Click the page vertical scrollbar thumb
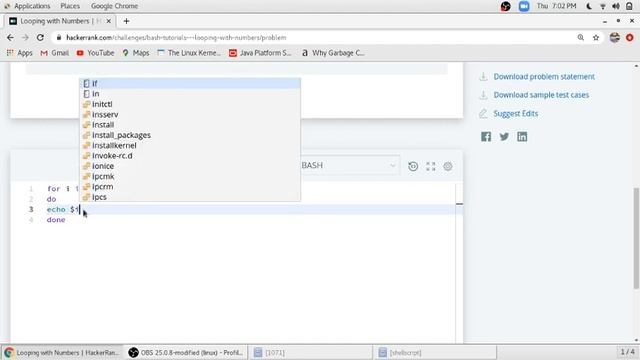Screen dimensions: 640x360 [636, 238]
